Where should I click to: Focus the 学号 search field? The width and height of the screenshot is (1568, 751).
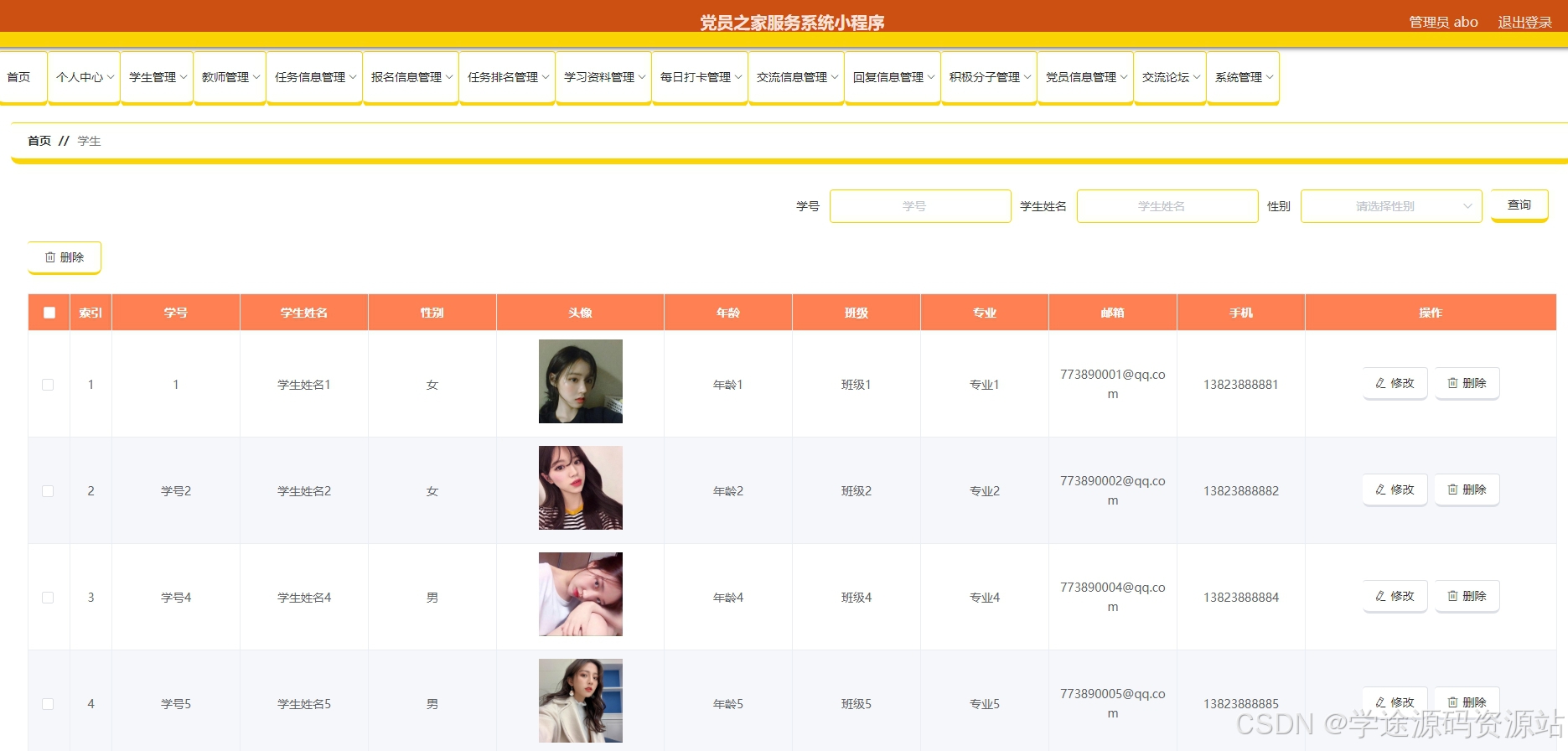920,206
